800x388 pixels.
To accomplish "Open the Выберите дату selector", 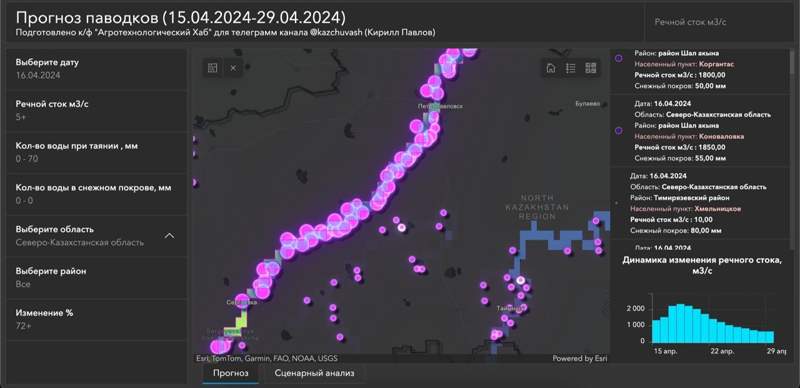I will coord(97,69).
